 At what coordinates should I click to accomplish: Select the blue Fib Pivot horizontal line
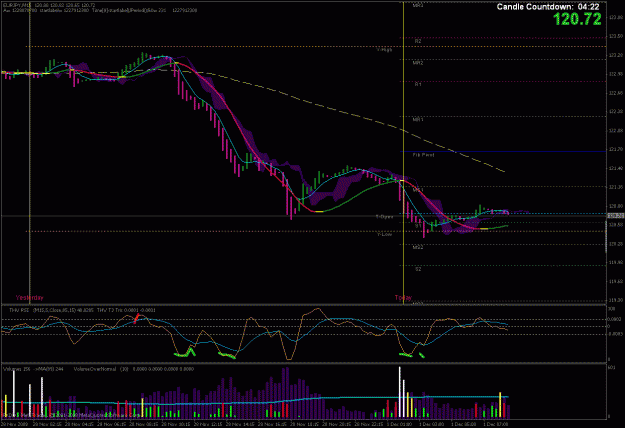[503, 151]
